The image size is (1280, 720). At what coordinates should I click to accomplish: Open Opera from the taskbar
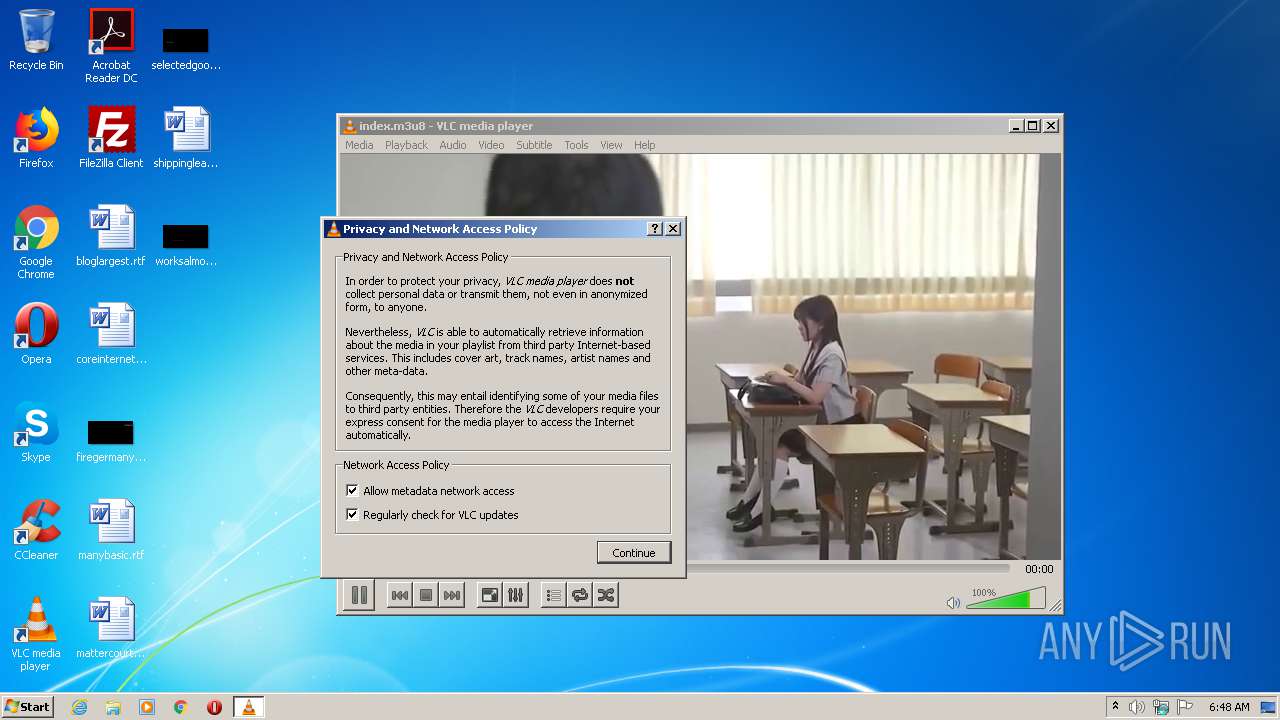point(214,707)
